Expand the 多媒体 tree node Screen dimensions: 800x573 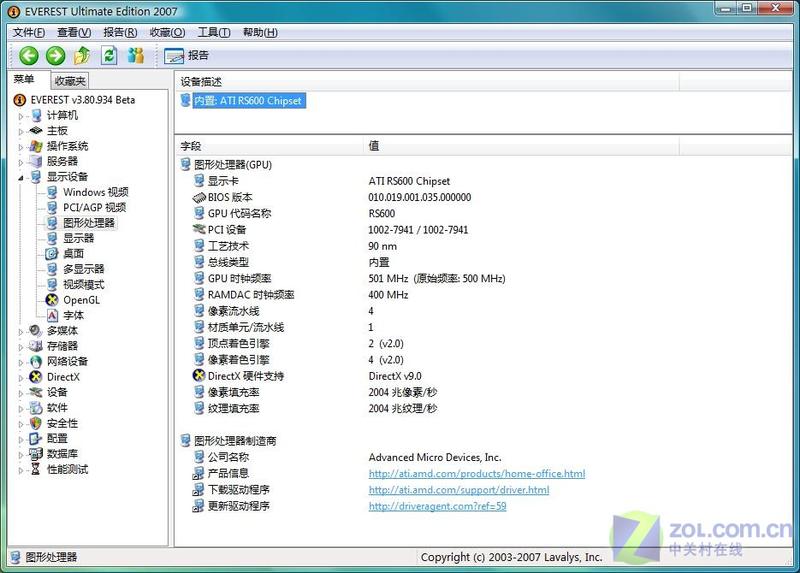(x=21, y=331)
